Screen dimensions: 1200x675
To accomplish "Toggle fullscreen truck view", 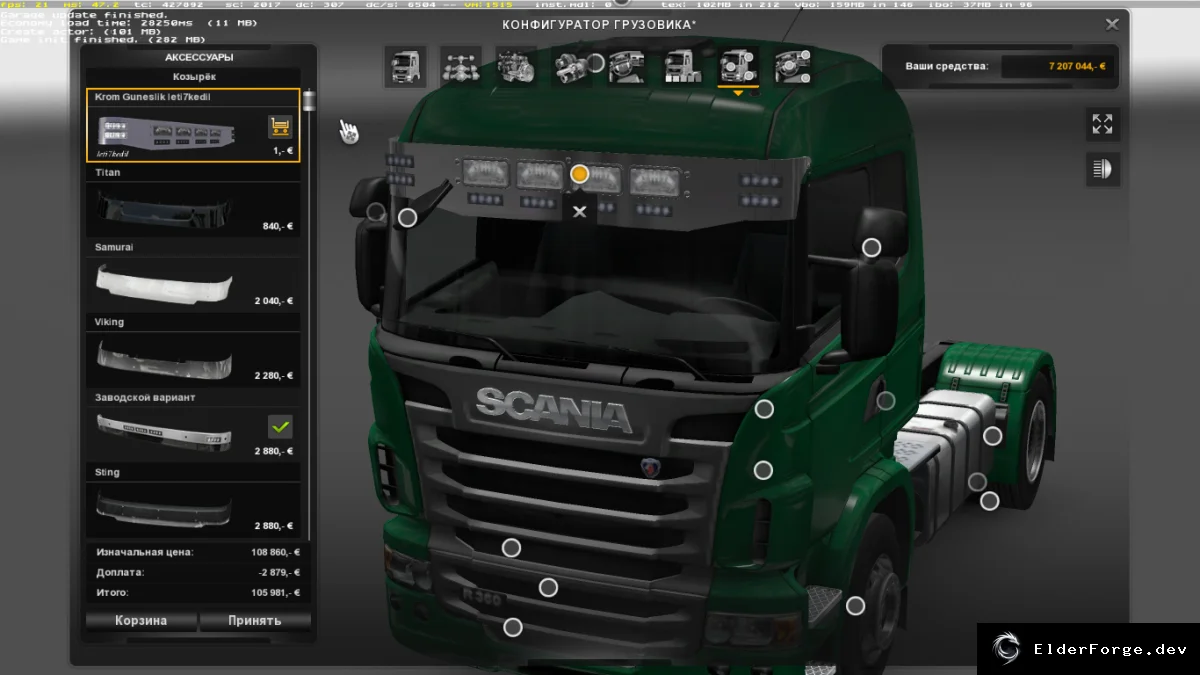I will pos(1103,124).
